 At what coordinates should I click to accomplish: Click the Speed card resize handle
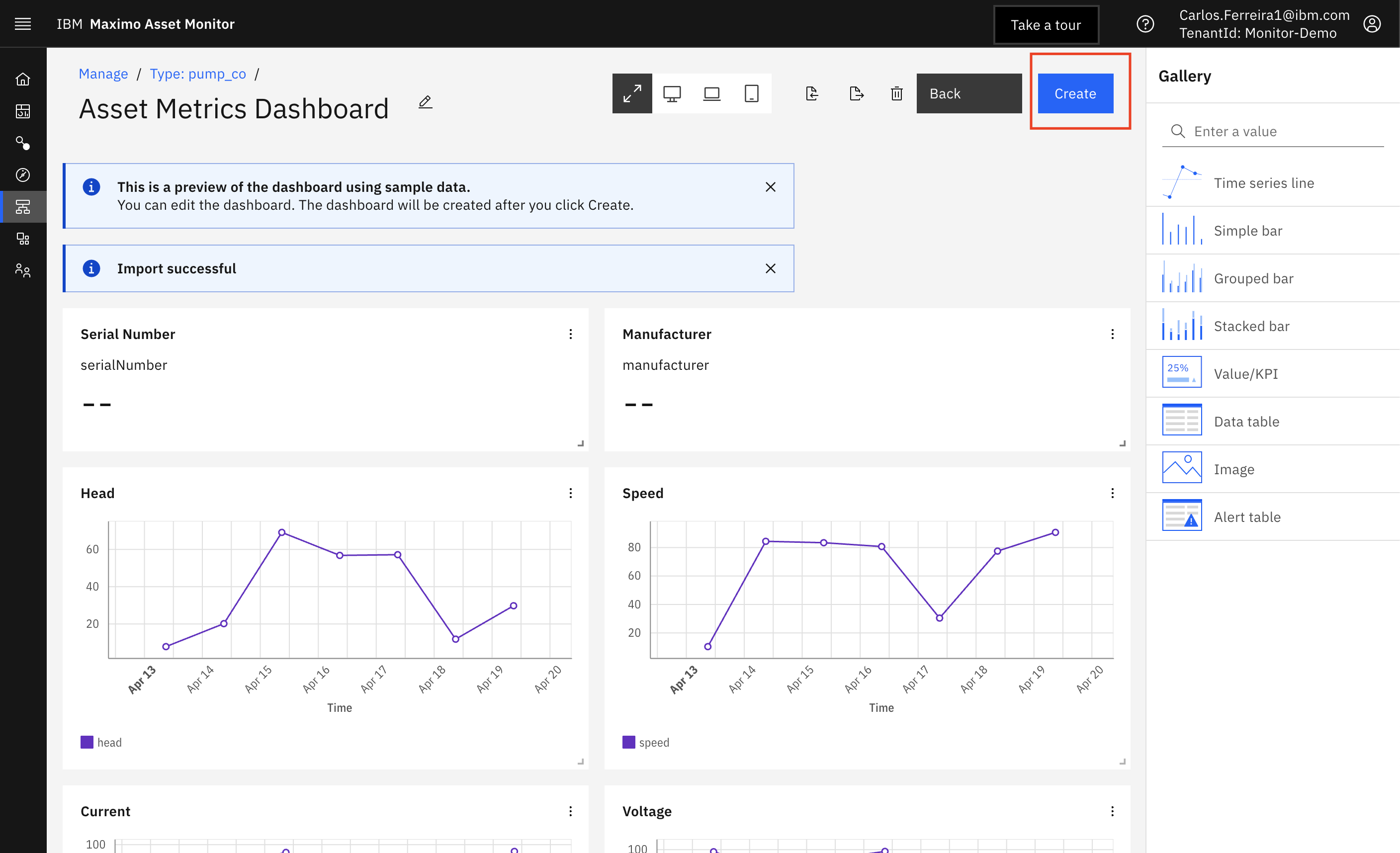pyautogui.click(x=1123, y=761)
